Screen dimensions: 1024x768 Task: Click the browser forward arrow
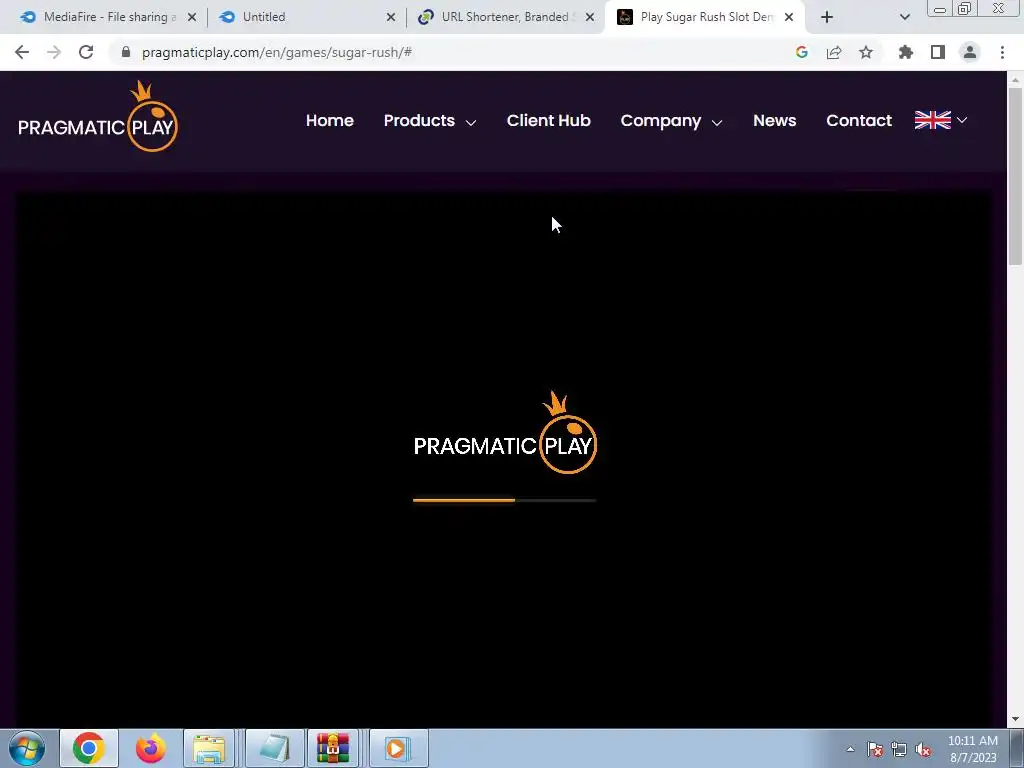pos(54,52)
